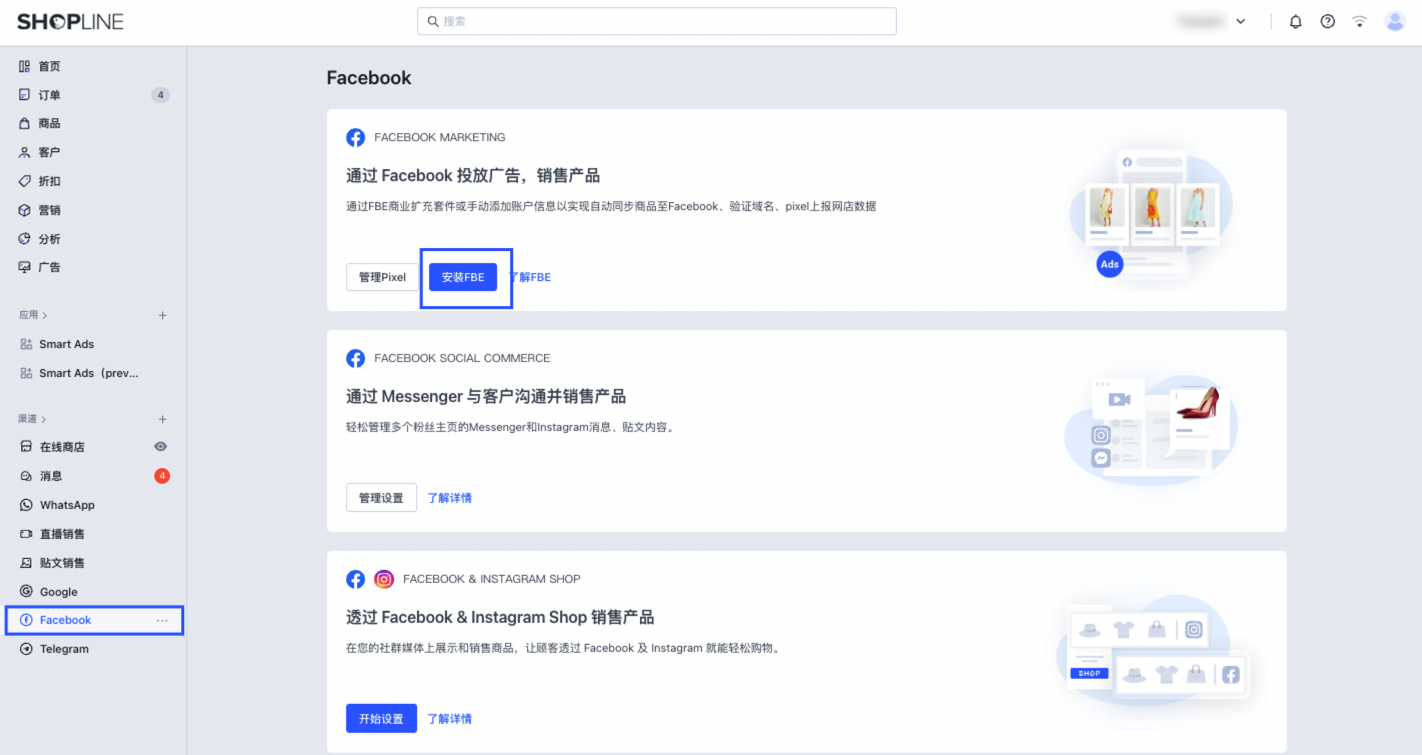Click the 搜索 search field

pyautogui.click(x=657, y=21)
